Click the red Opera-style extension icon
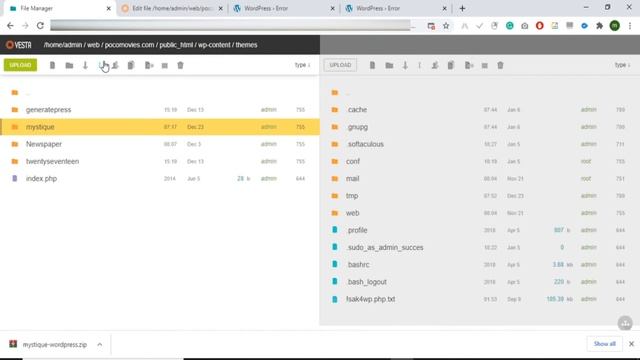Screen dimensions: 640x360 pos(540,26)
